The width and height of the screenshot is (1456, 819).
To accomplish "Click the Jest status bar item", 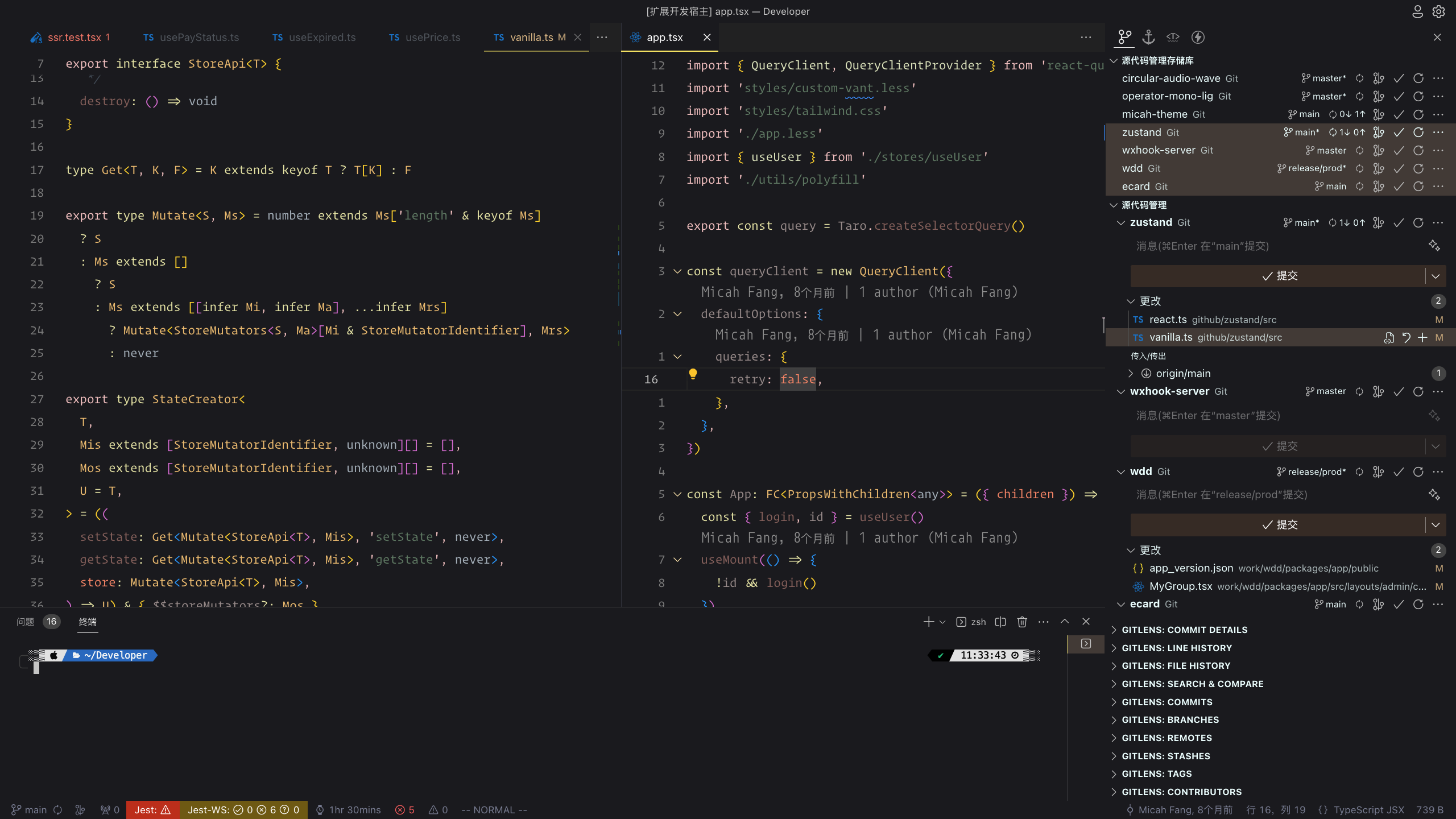I will click(x=152, y=809).
